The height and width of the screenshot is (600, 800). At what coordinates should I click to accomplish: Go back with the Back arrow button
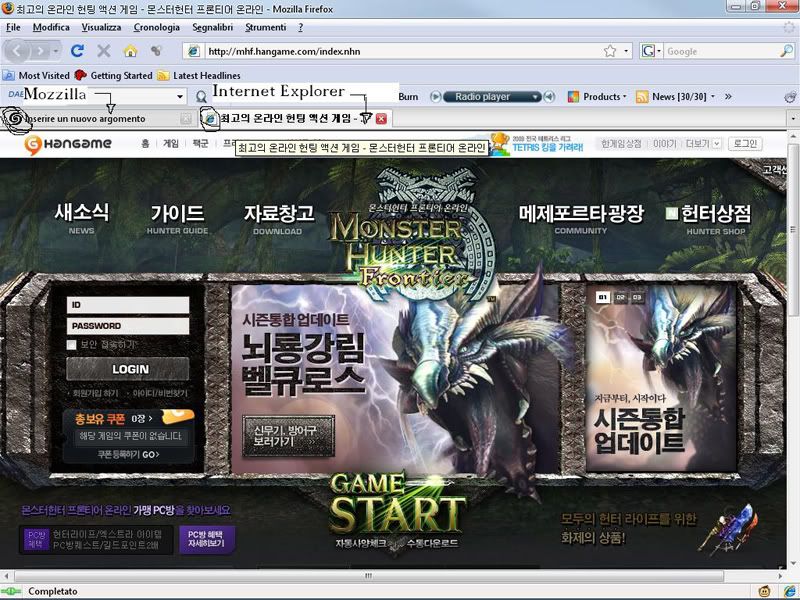pyautogui.click(x=17, y=51)
